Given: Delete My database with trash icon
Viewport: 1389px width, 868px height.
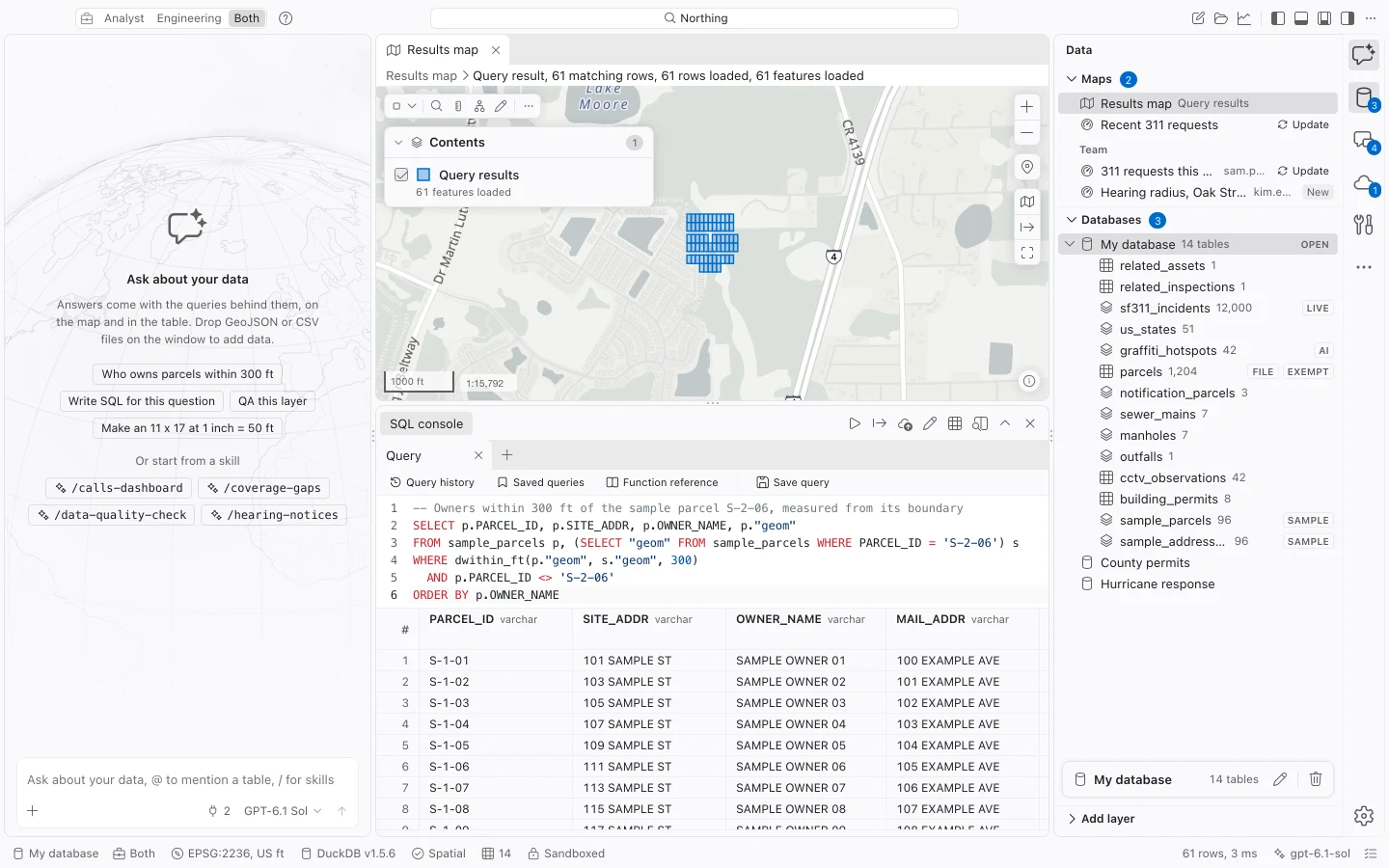Looking at the screenshot, I should 1315,779.
